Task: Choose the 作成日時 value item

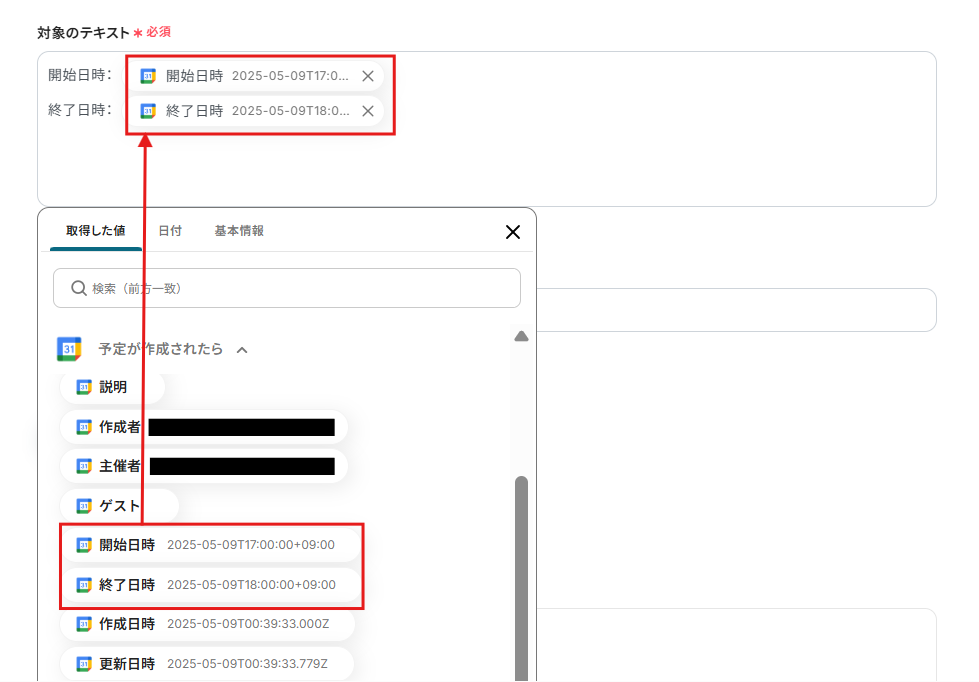Action: [x=207, y=624]
